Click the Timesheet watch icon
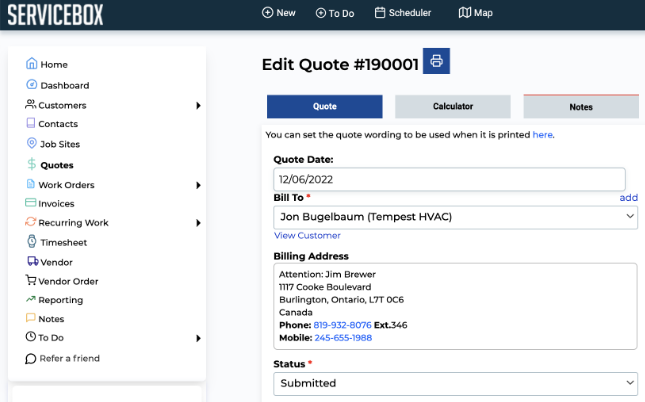This screenshot has height=402, width=645. (32, 241)
